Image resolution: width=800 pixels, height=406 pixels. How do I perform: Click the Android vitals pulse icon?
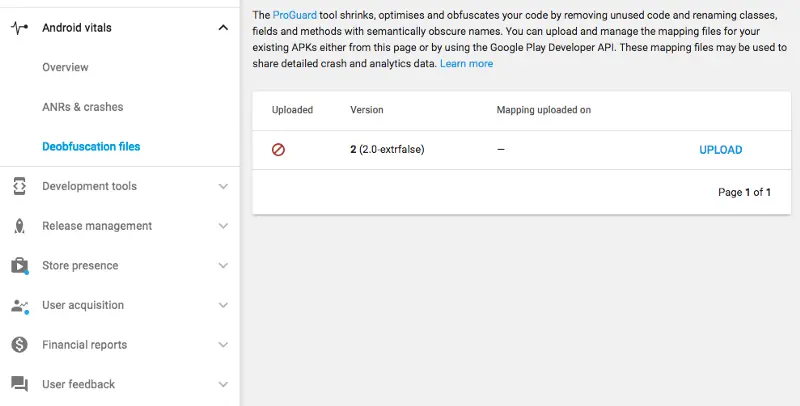[19, 28]
